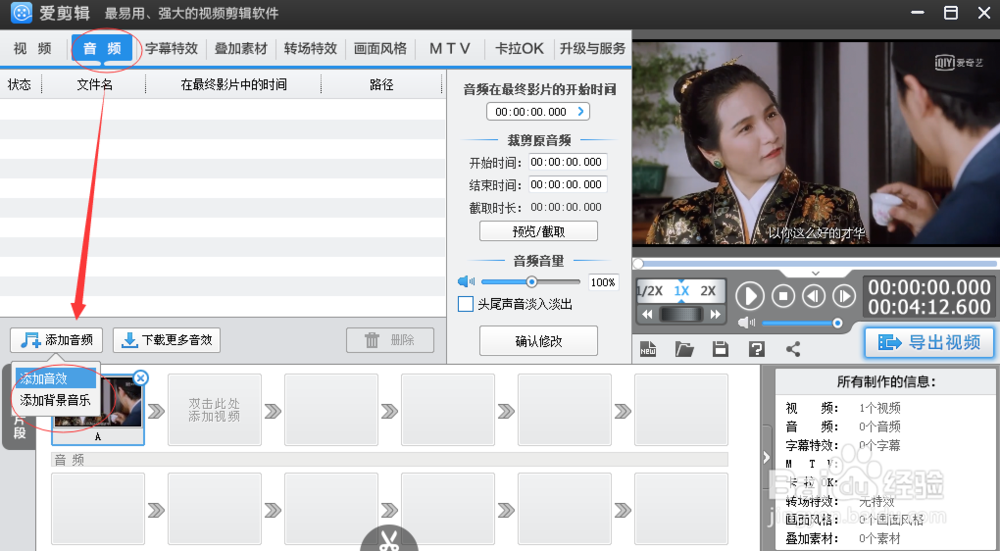Step to previous frame
The image size is (1000, 551).
[x=813, y=296]
